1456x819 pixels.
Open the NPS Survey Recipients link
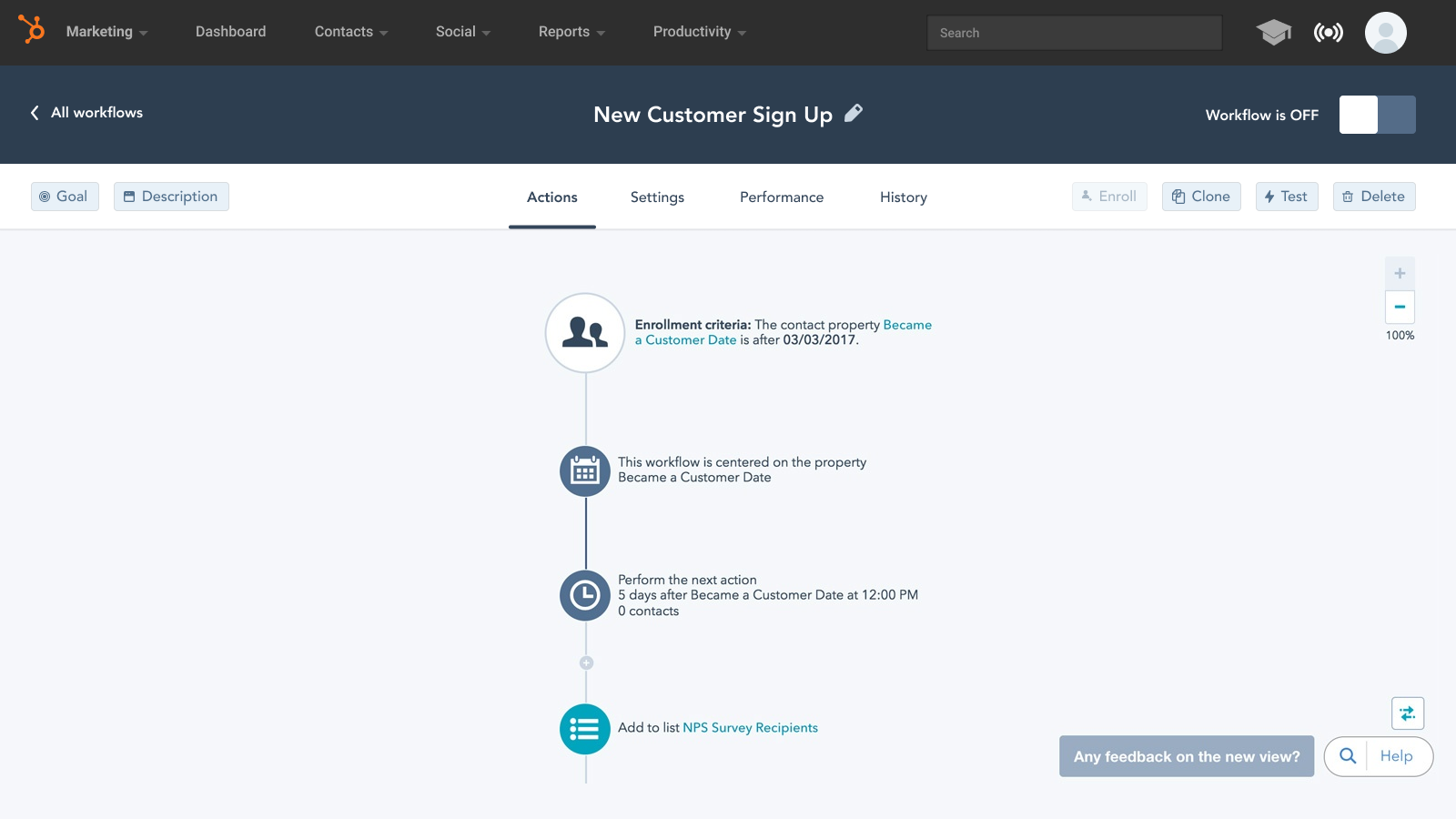750,728
